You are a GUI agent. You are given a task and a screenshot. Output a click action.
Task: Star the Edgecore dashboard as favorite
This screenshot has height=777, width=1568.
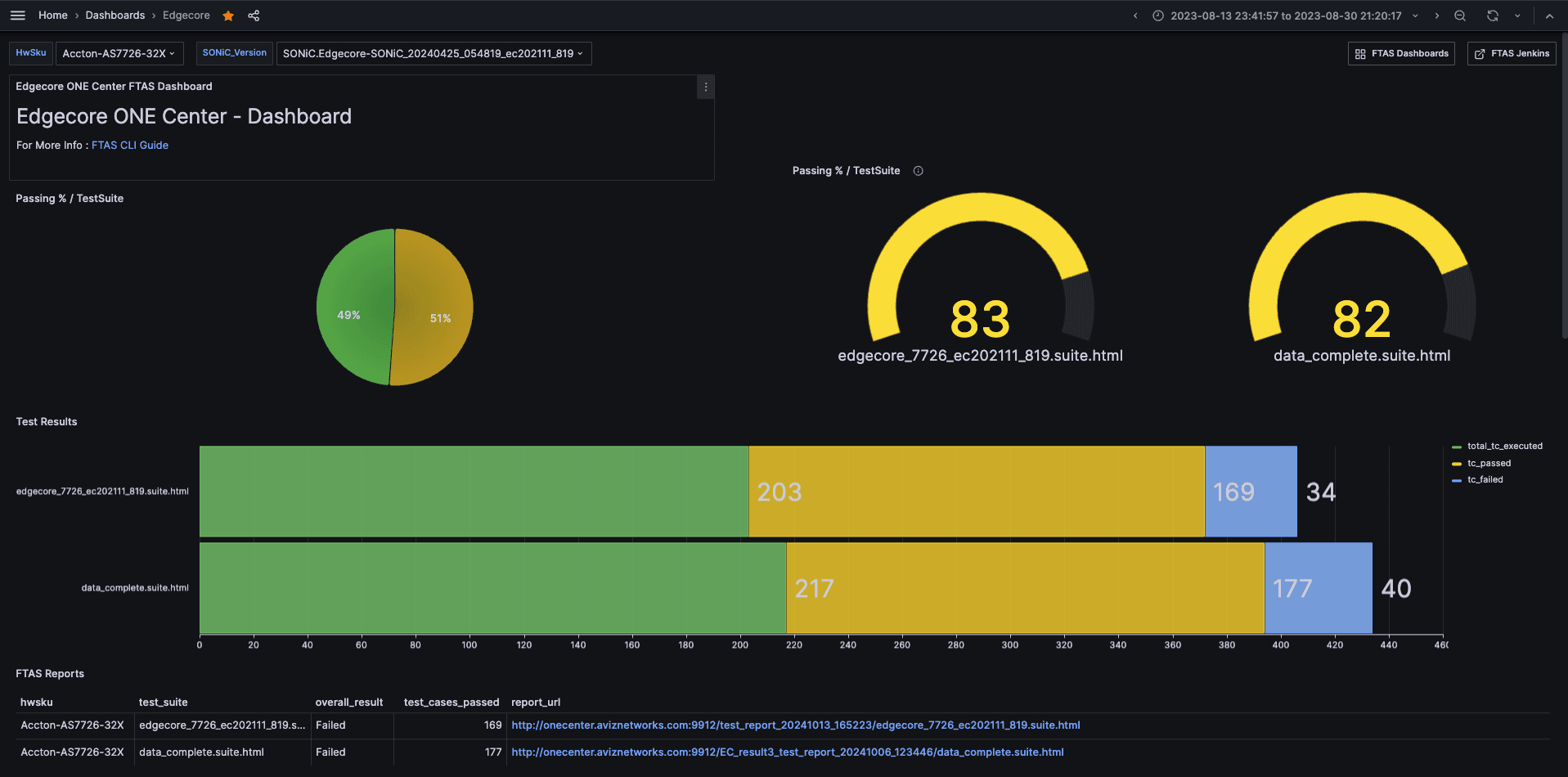pyautogui.click(x=228, y=16)
